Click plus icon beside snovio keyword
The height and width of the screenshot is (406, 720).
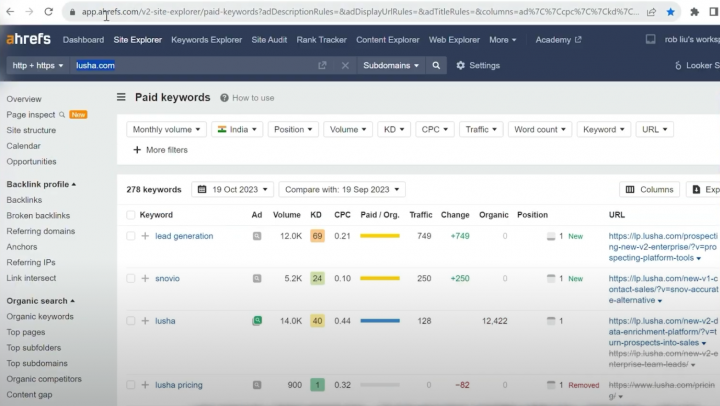[x=145, y=278]
